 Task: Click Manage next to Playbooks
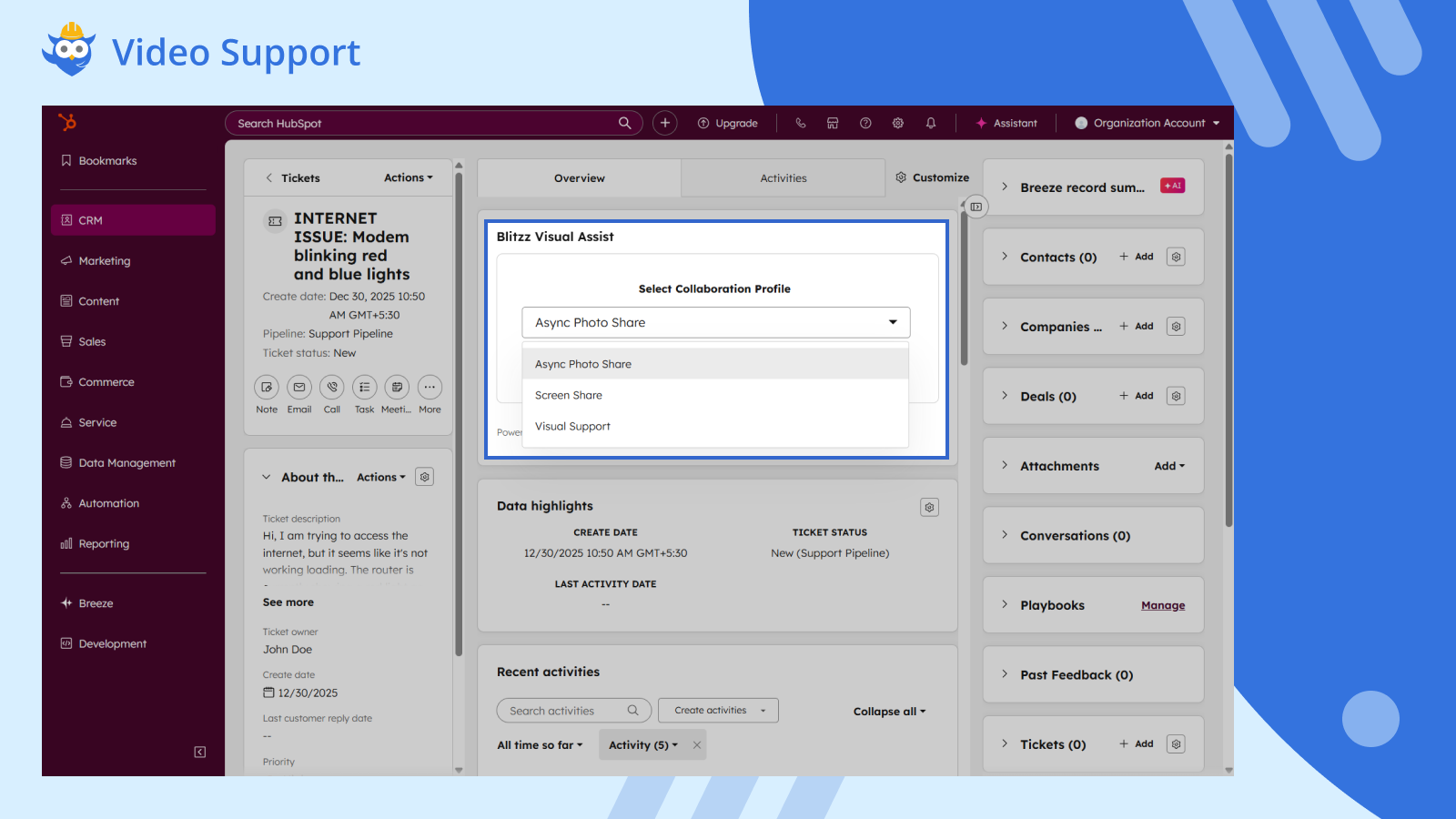click(x=1163, y=604)
